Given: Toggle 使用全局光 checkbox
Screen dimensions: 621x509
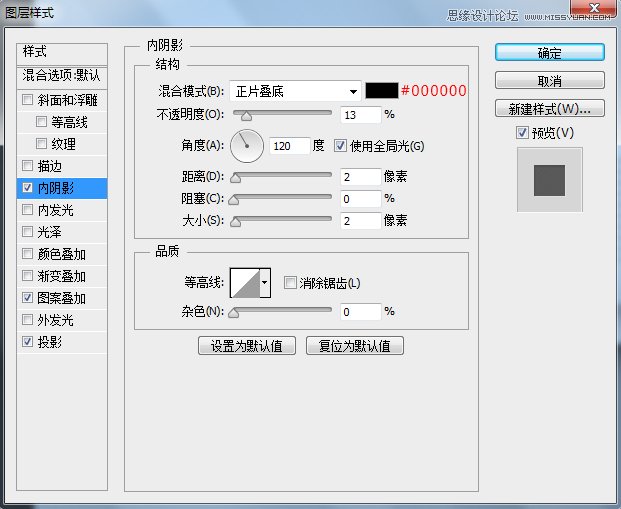Looking at the screenshot, I should (x=340, y=146).
